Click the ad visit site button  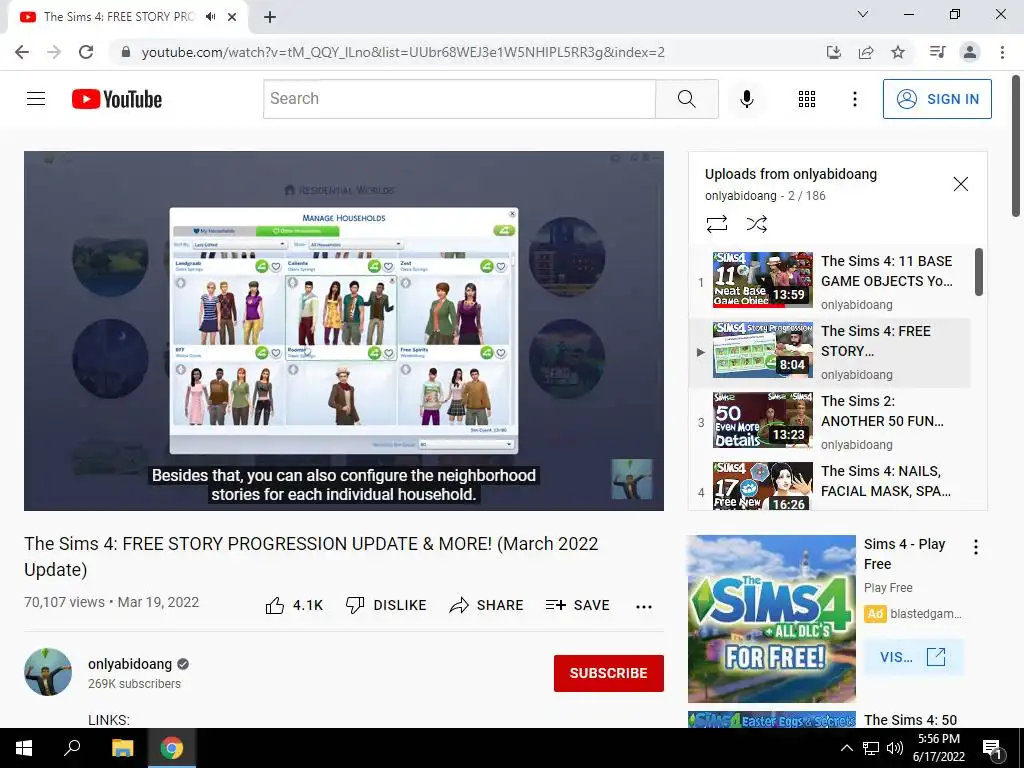[912, 656]
